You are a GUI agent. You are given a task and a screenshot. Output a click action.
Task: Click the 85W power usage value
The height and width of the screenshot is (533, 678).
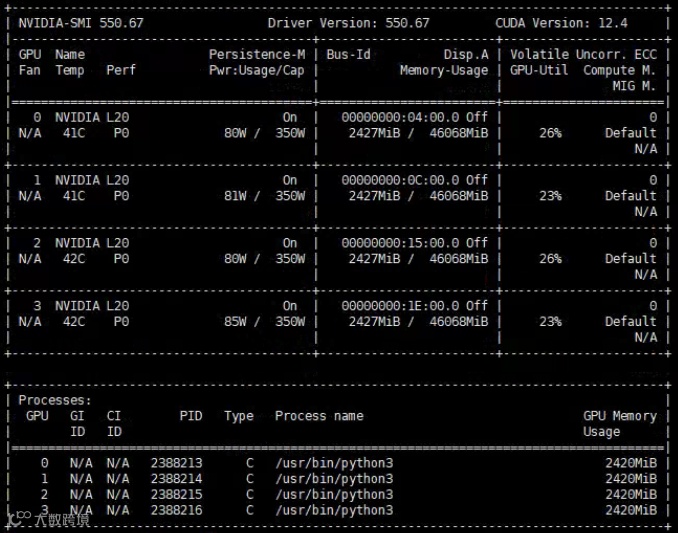coord(235,322)
